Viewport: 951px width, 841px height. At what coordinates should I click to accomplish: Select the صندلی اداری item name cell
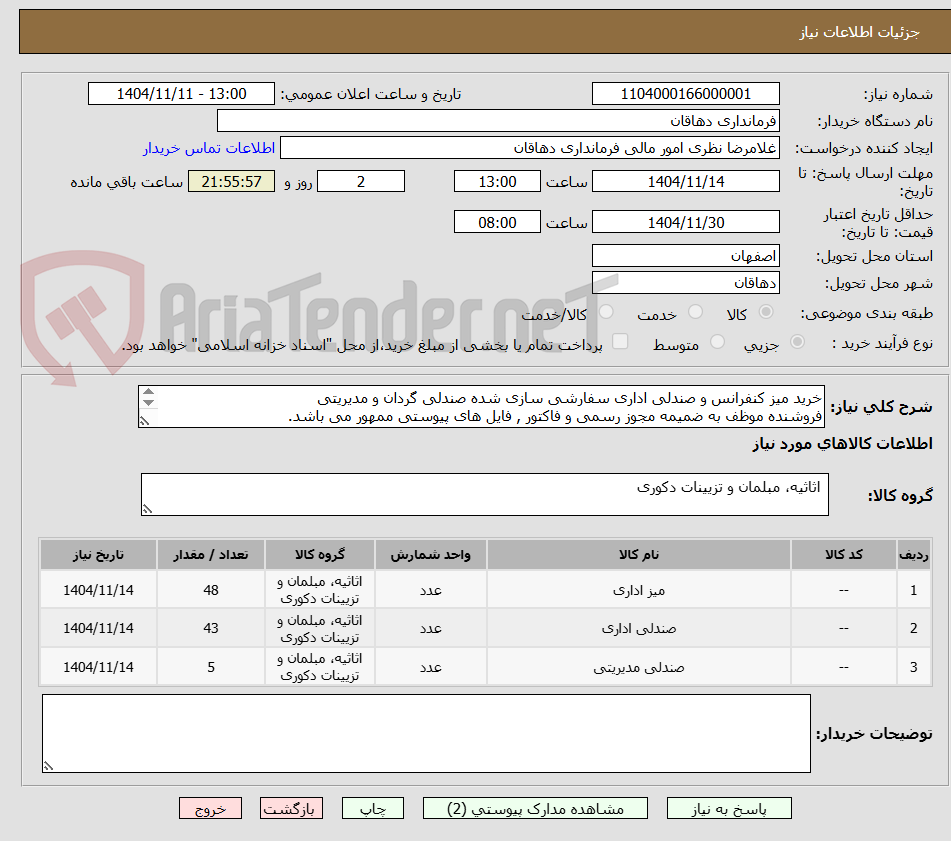pos(639,628)
